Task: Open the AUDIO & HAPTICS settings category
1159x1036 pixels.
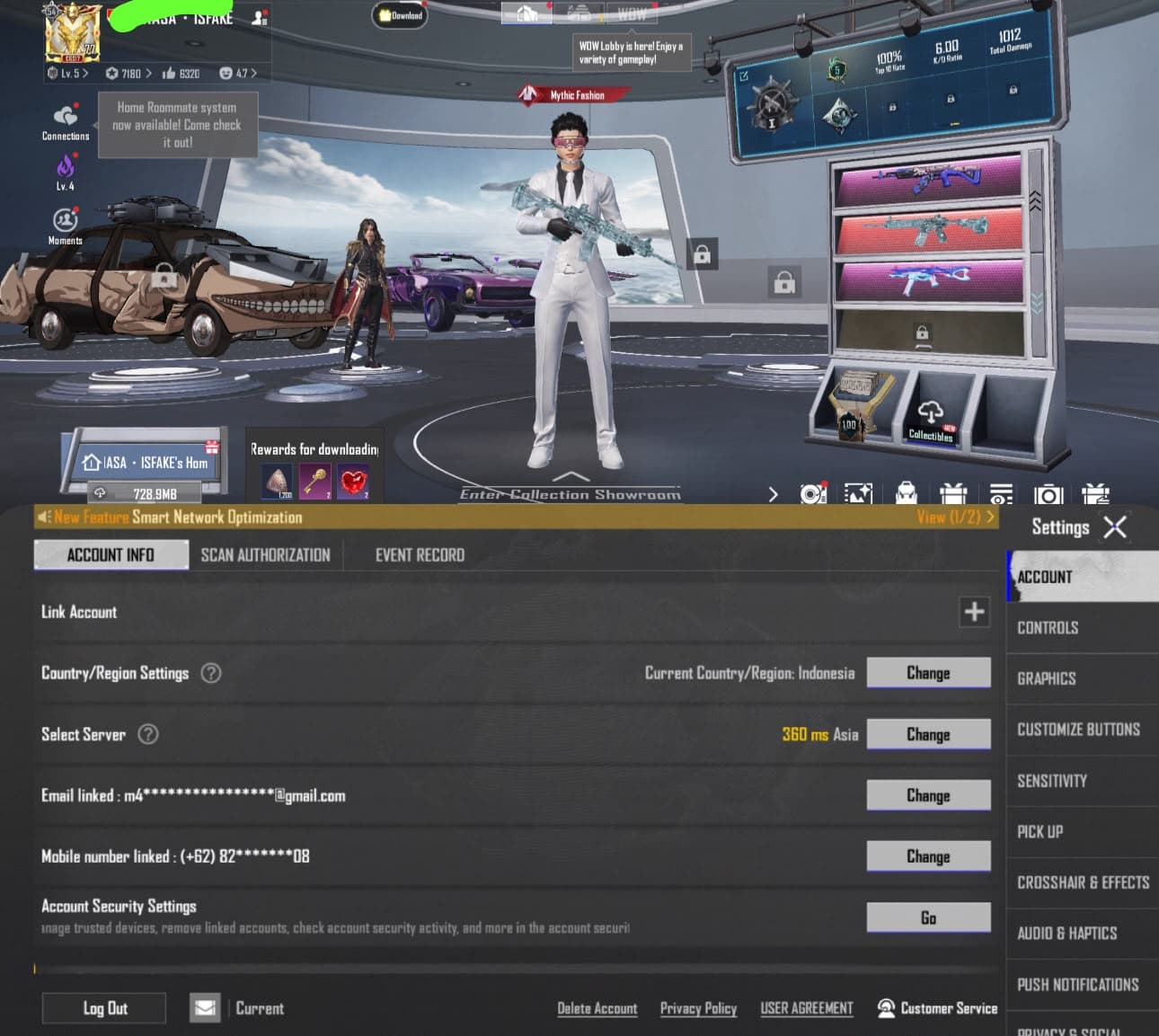Action: tap(1083, 934)
